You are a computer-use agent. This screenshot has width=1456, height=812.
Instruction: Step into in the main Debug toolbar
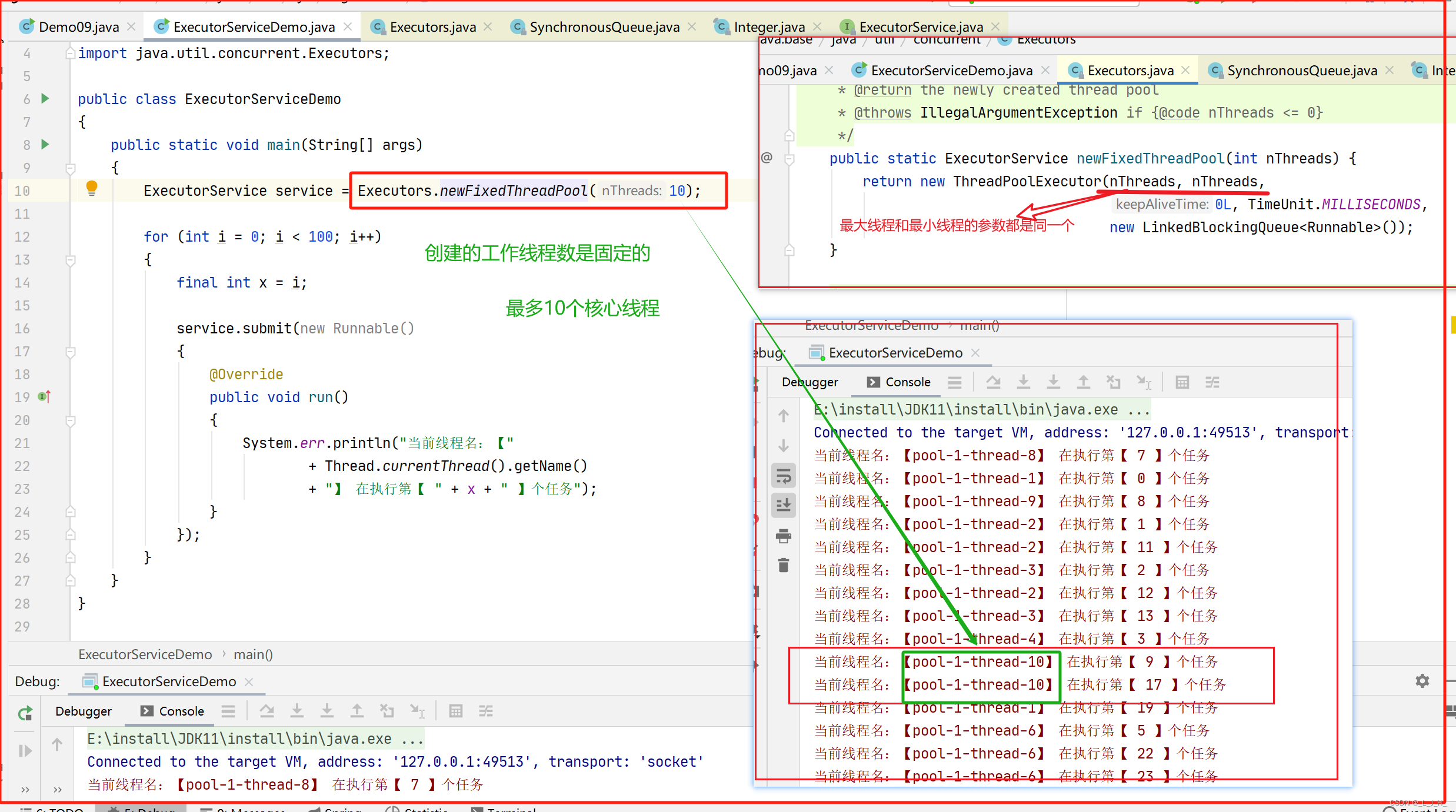(297, 711)
